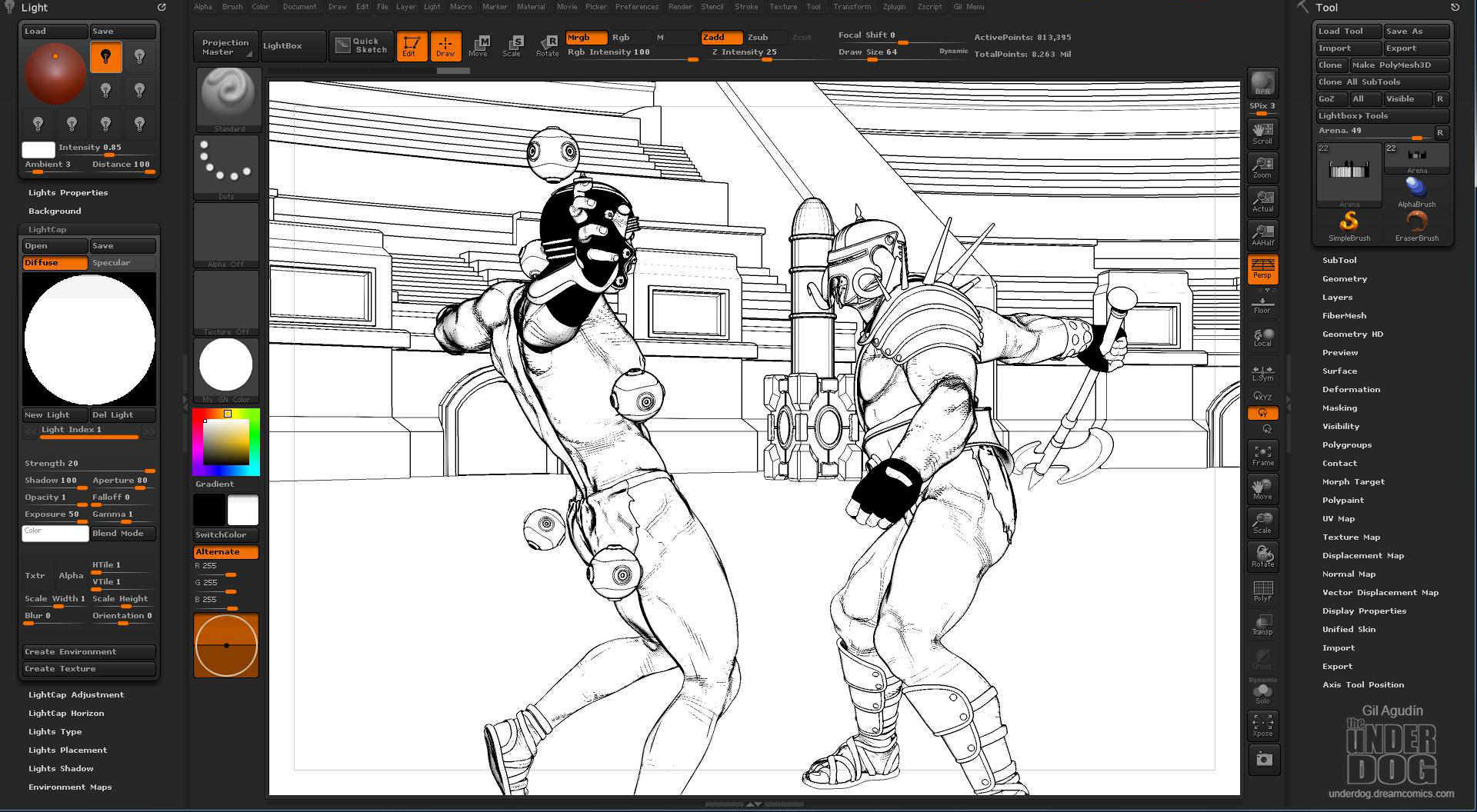This screenshot has height=812, width=1477.
Task: Toggle Transp transparency mode
Action: (x=1262, y=624)
